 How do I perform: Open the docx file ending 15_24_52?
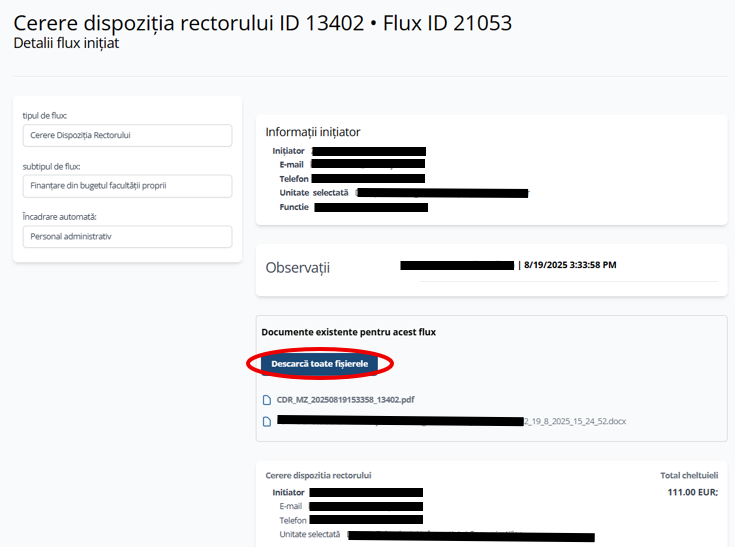coord(451,421)
